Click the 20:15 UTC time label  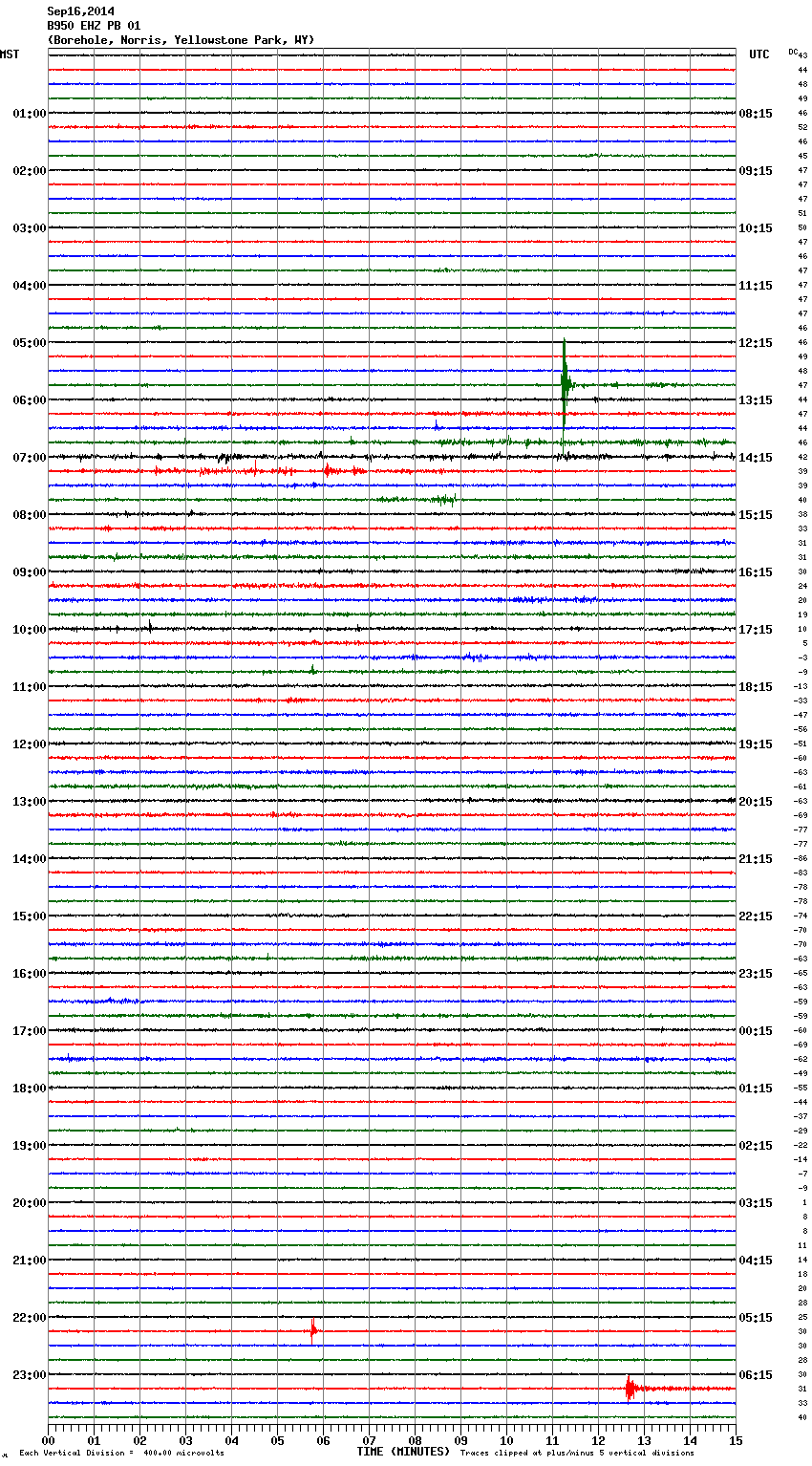(x=756, y=802)
